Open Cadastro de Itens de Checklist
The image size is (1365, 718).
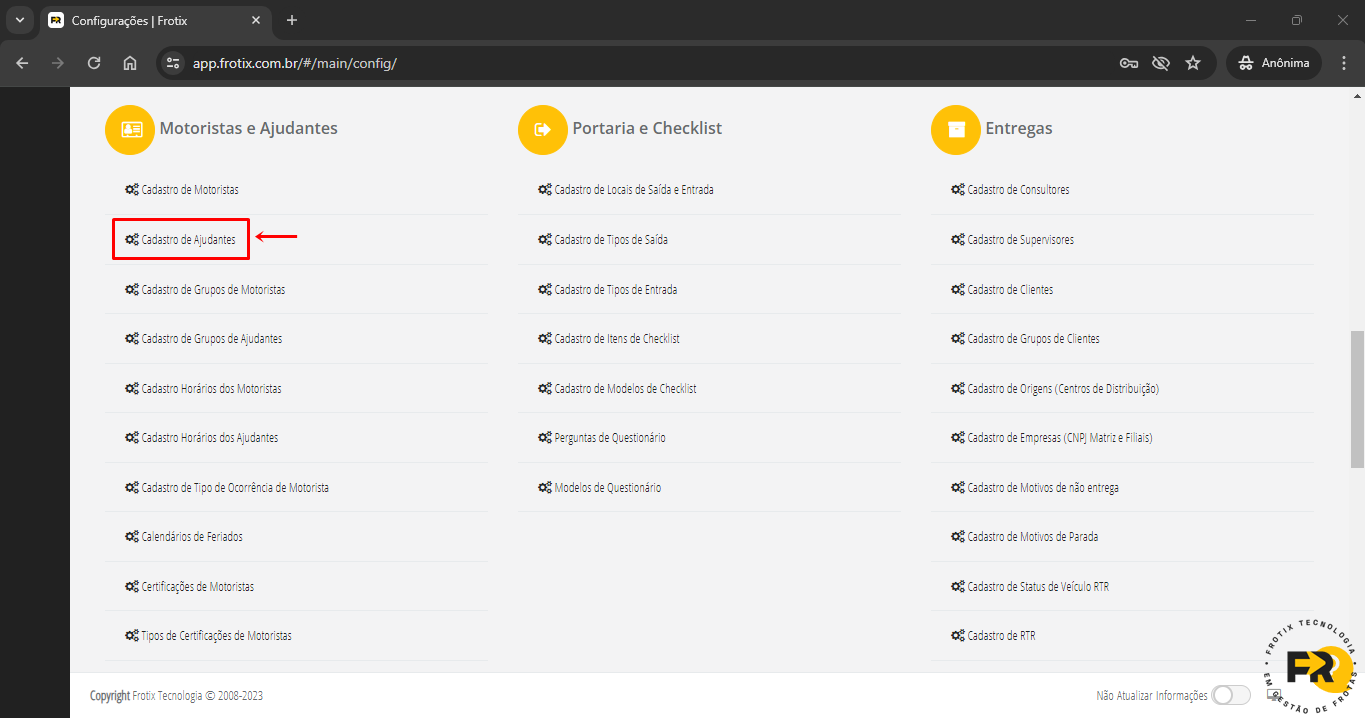point(616,339)
